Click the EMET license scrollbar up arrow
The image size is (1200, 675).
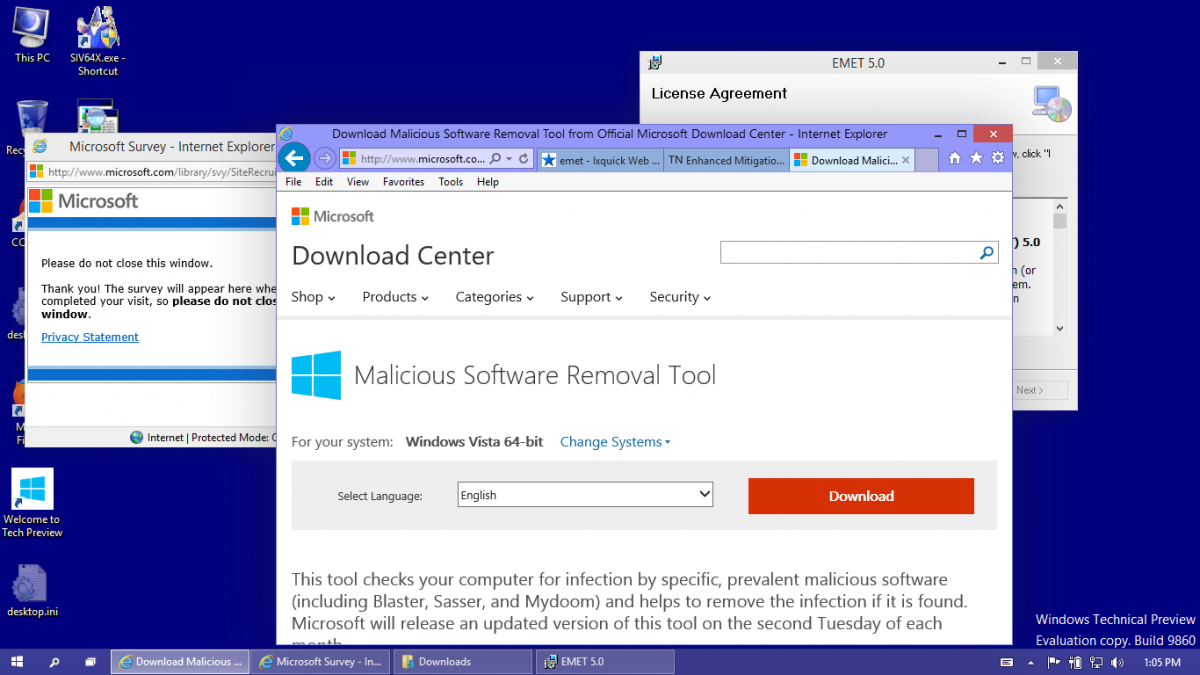(1060, 208)
